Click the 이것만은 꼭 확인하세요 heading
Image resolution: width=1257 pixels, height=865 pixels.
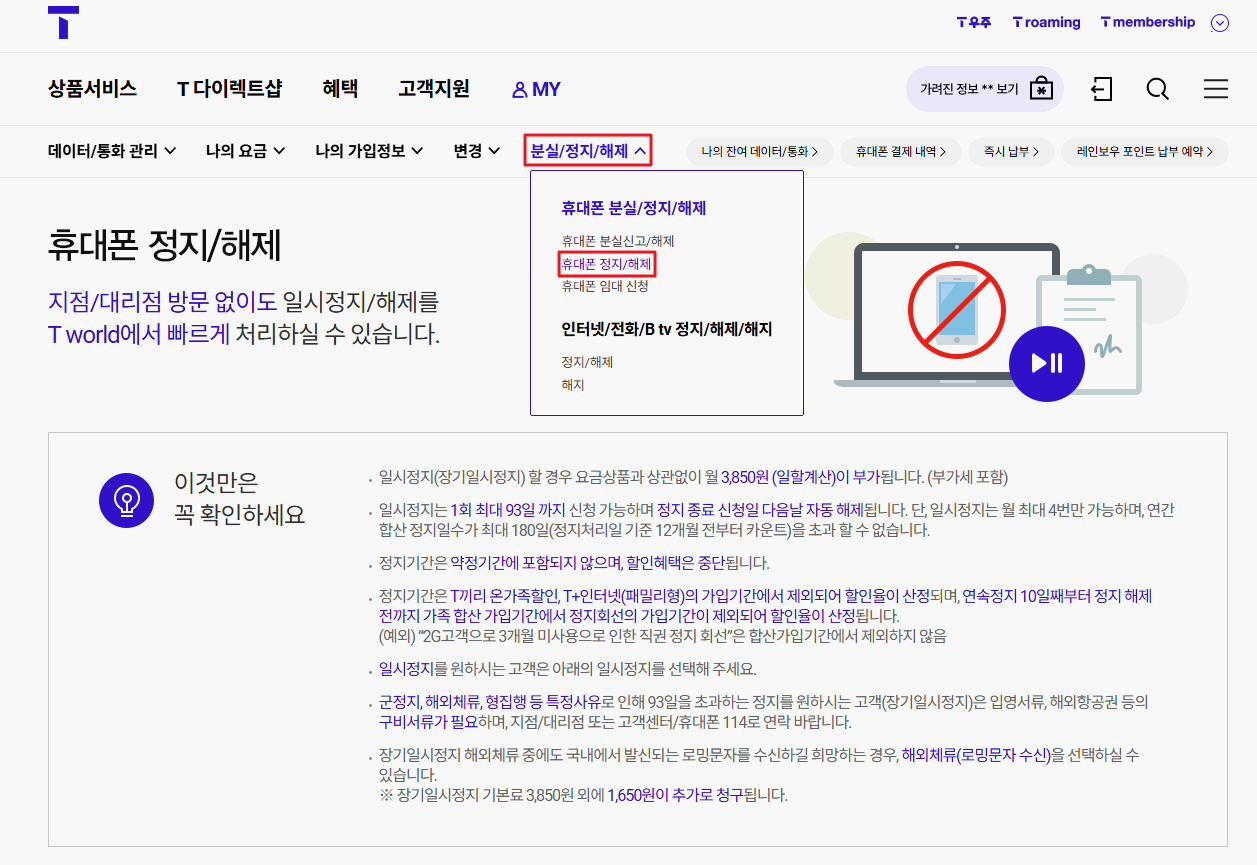click(x=240, y=499)
